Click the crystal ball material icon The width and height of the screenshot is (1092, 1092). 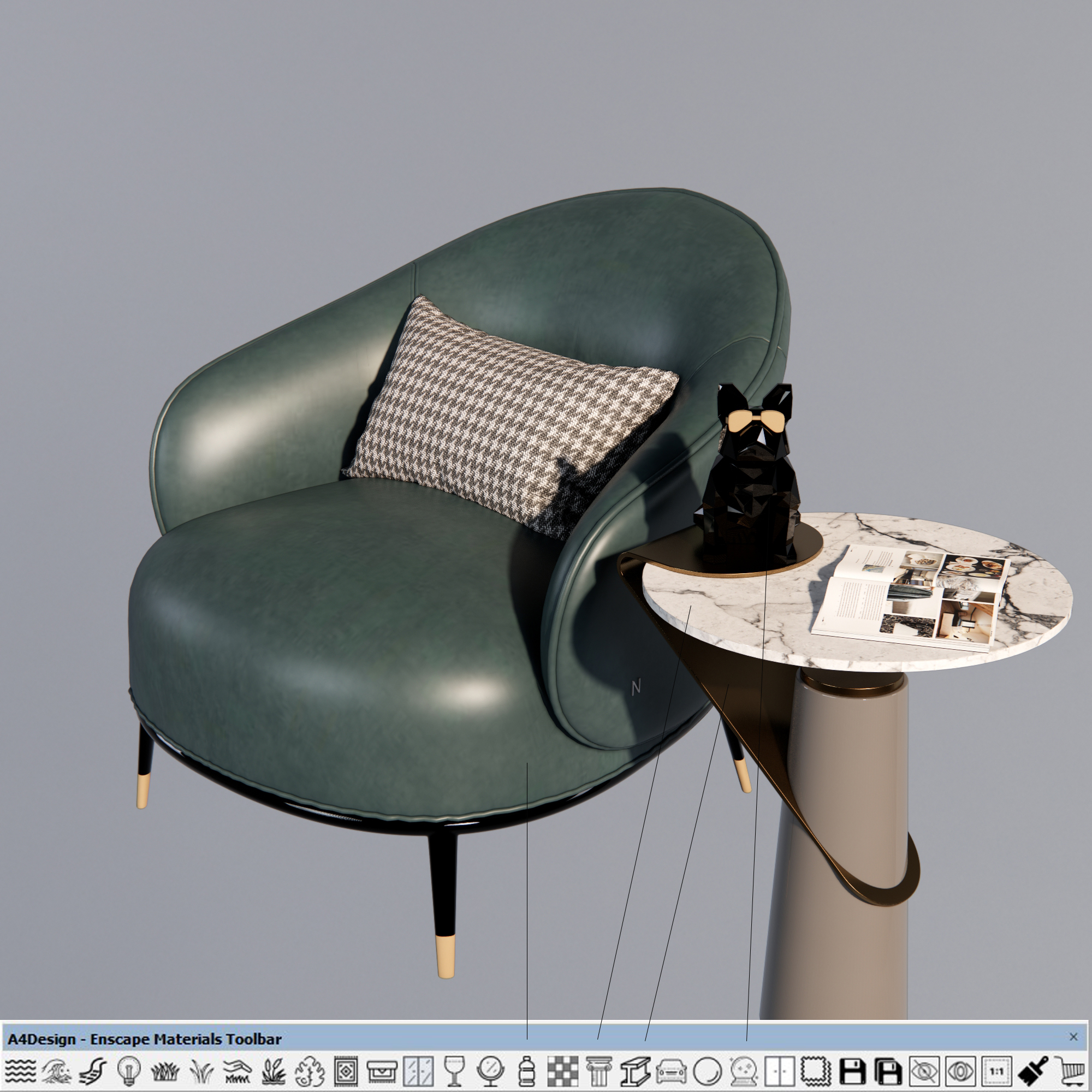point(743,1071)
